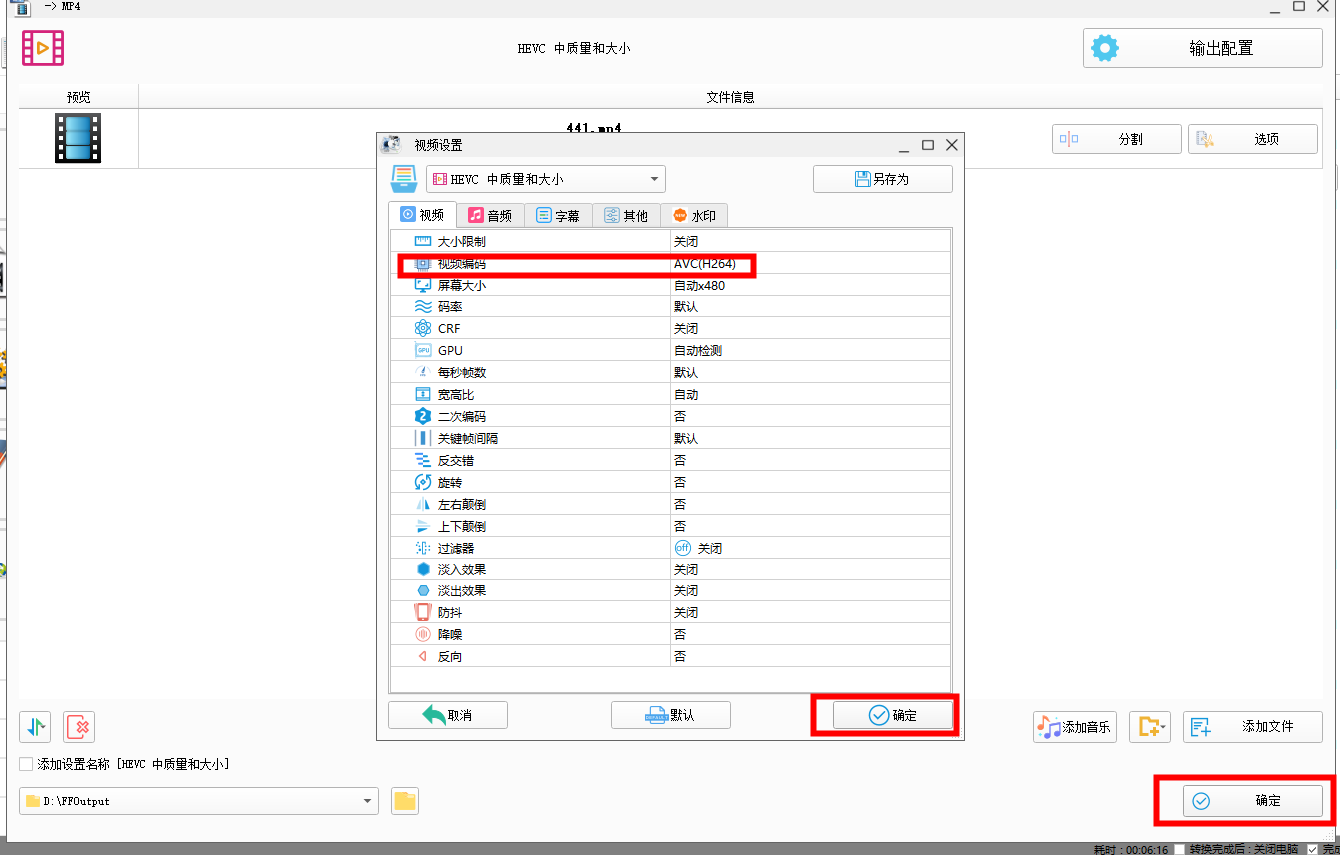1340x855 pixels.
Task: Click the 添加音乐 button
Action: coord(1075,727)
